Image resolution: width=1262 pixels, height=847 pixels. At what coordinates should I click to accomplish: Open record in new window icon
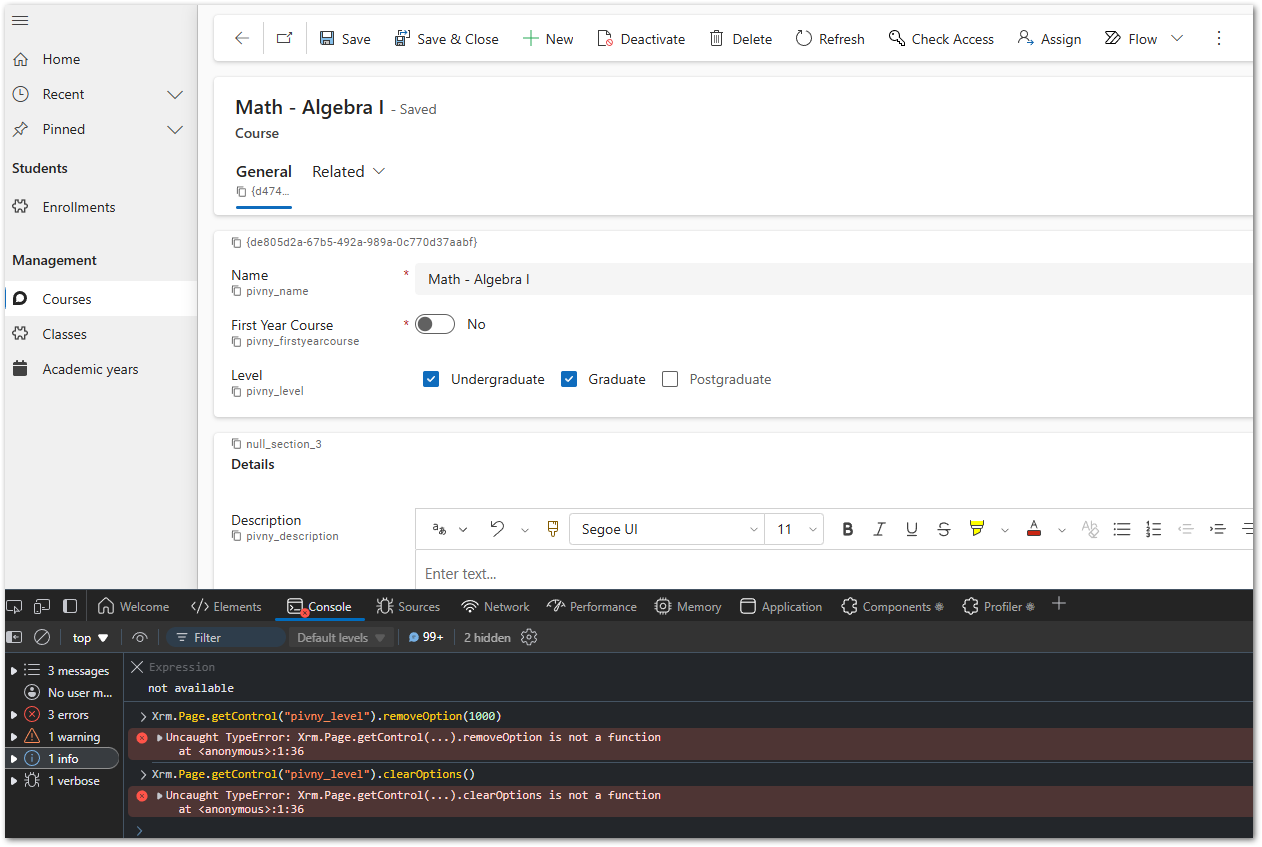(284, 38)
